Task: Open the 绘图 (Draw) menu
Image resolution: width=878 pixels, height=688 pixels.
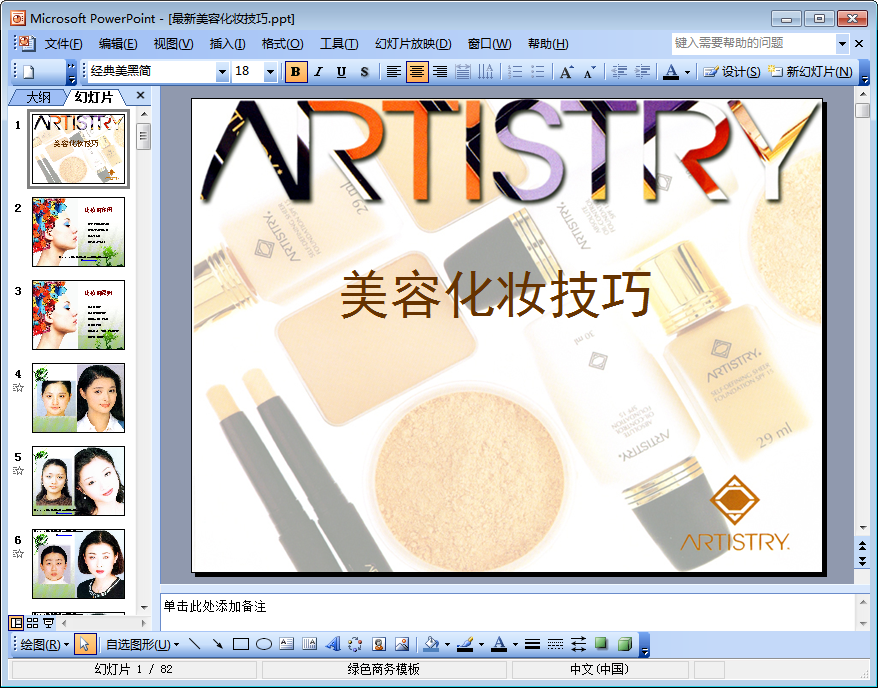Action: tap(44, 644)
